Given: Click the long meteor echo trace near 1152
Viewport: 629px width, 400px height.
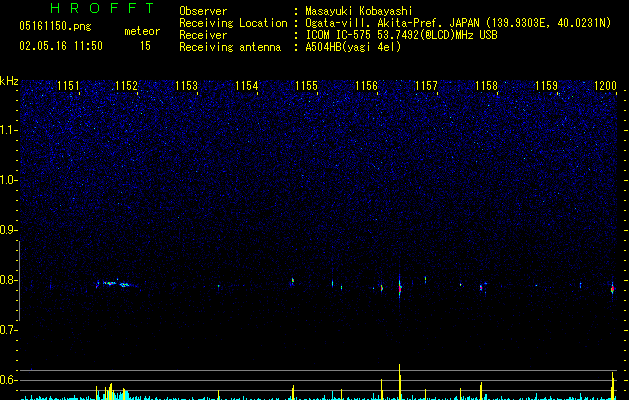Looking at the screenshot, I should [x=116, y=284].
